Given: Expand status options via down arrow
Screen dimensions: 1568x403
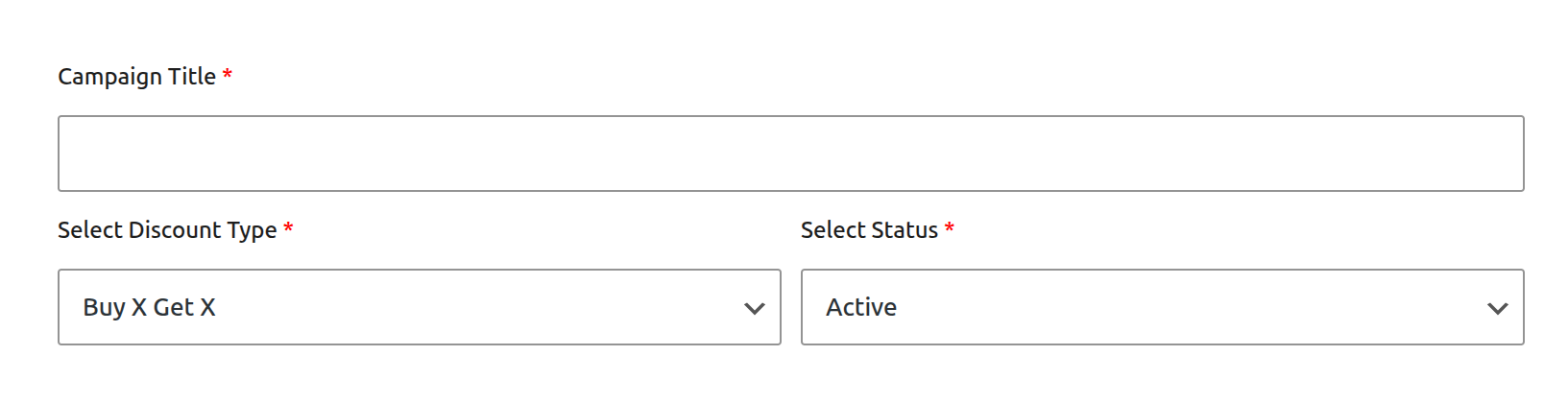Looking at the screenshot, I should (x=1497, y=308).
